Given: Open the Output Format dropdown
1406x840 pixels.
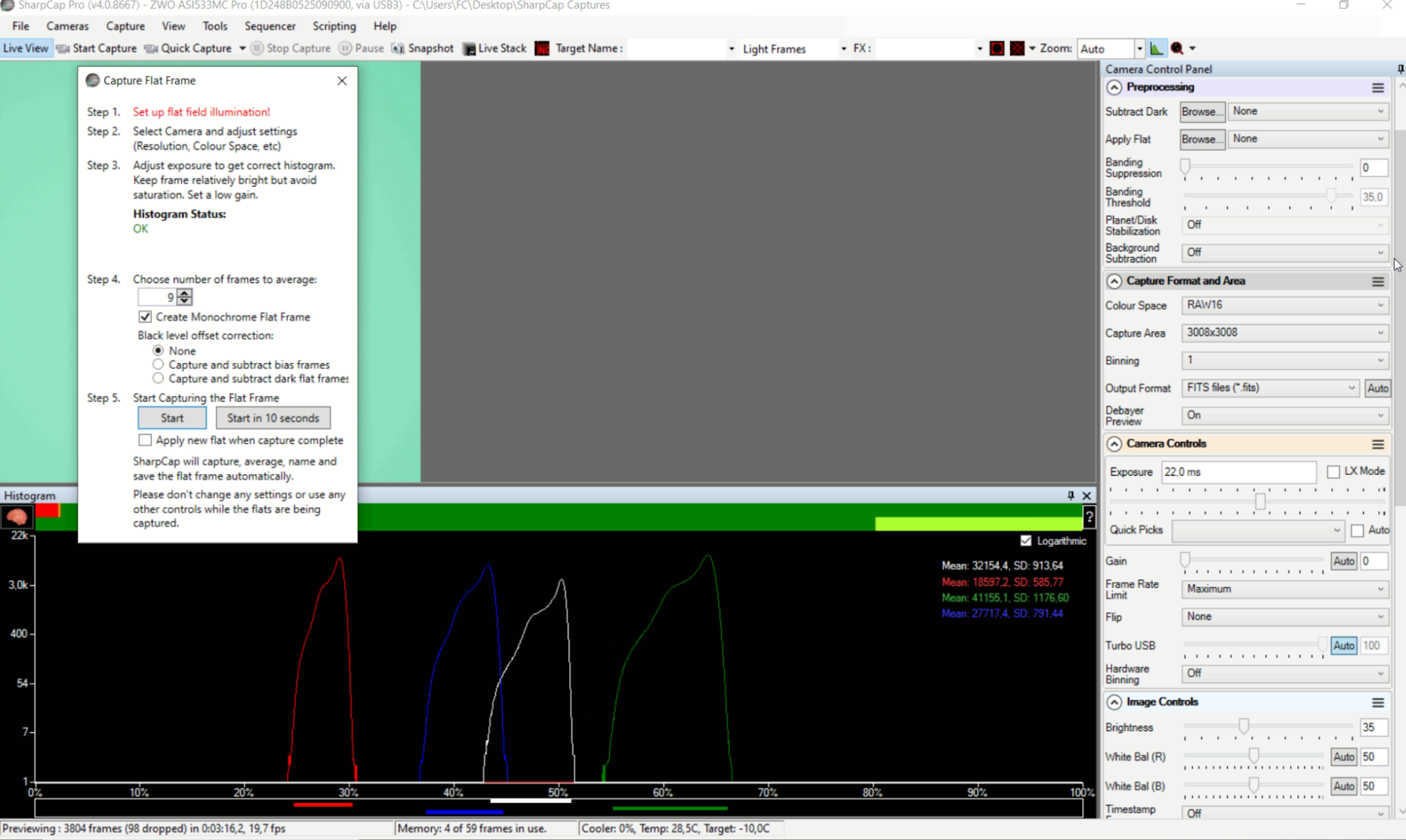Looking at the screenshot, I should click(1270, 388).
